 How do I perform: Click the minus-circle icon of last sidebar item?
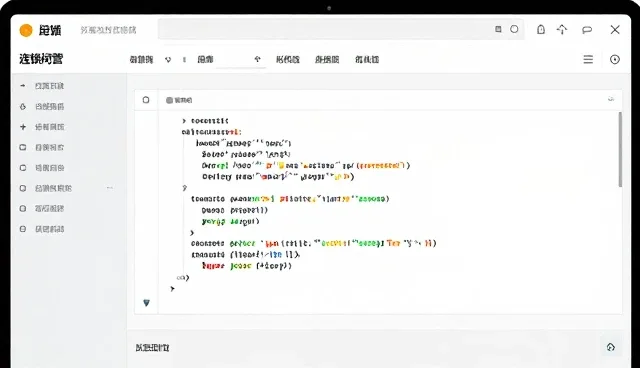[x=23, y=229]
